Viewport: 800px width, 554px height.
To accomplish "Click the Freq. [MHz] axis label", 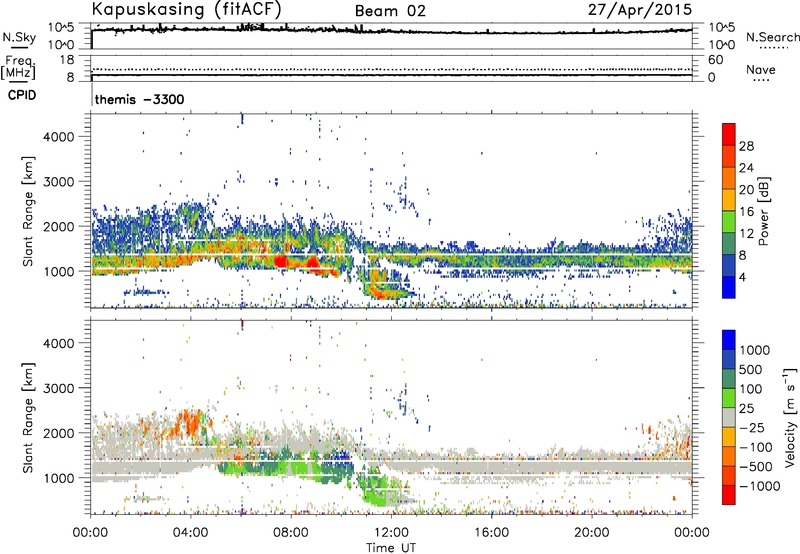I will [x=19, y=68].
